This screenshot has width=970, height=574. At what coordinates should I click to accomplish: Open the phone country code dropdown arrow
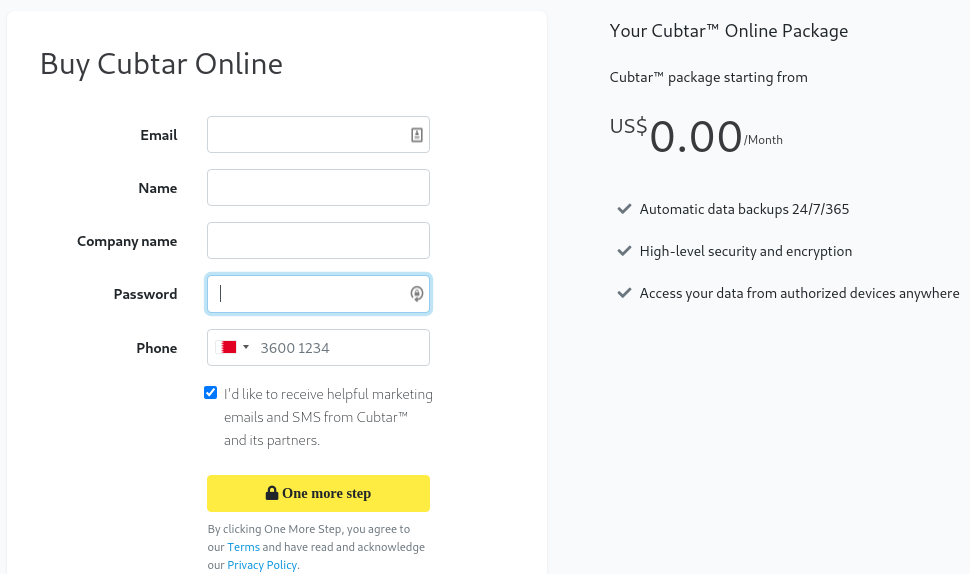click(x=246, y=347)
